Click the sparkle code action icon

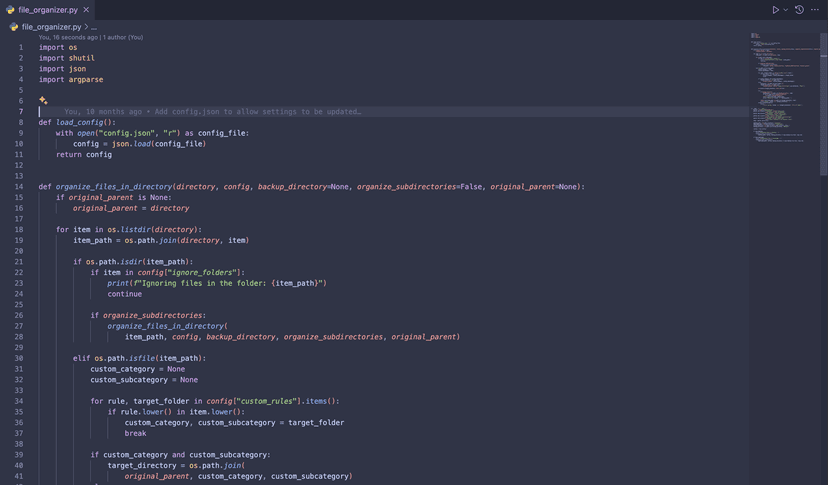[43, 100]
